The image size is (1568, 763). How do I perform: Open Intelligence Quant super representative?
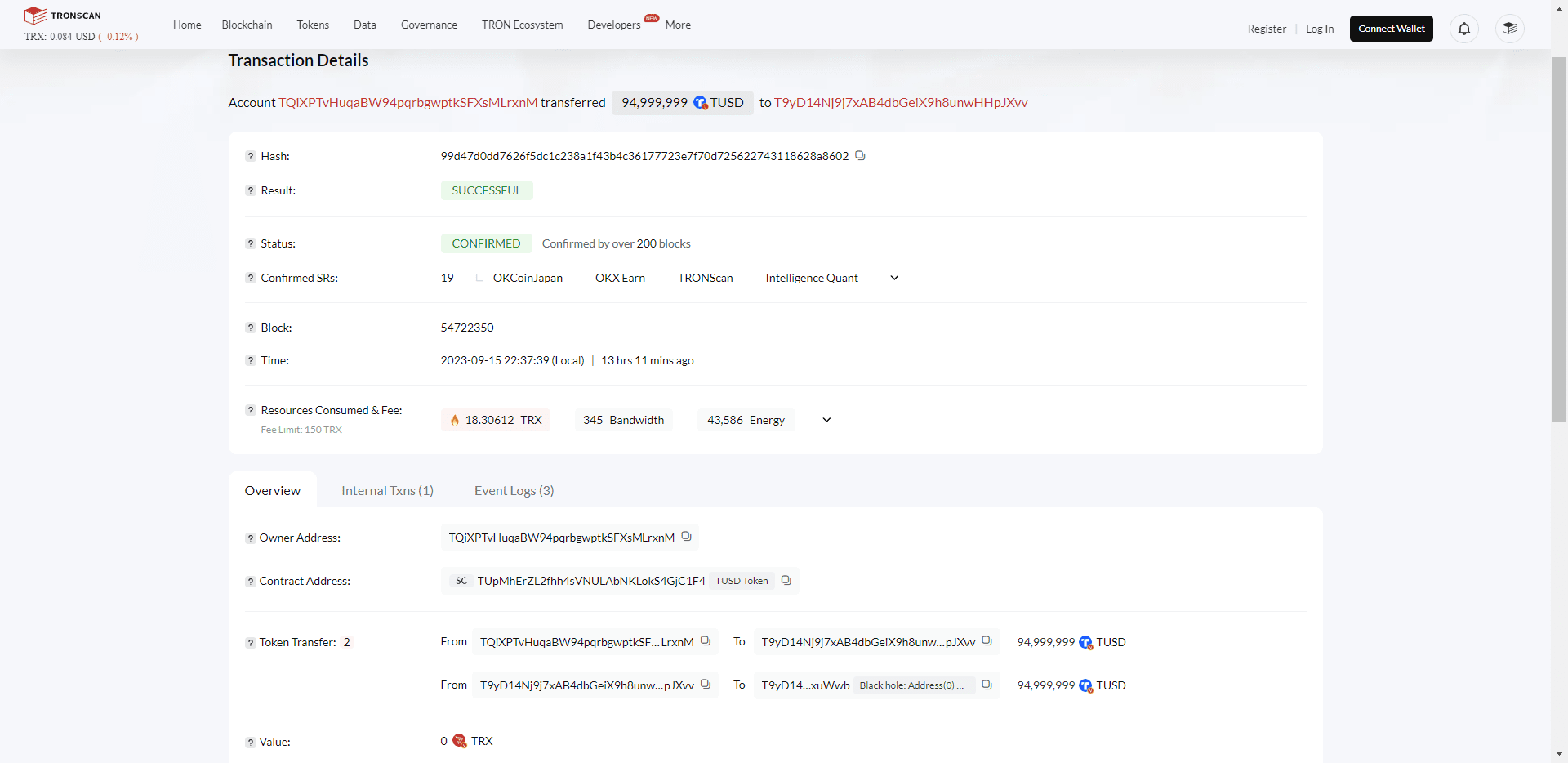812,278
